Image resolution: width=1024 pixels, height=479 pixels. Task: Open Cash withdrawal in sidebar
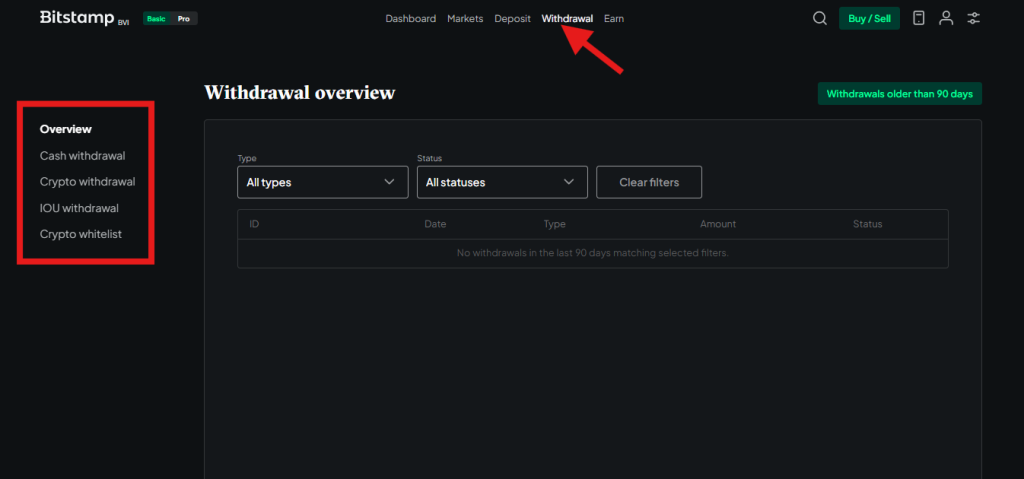click(82, 156)
